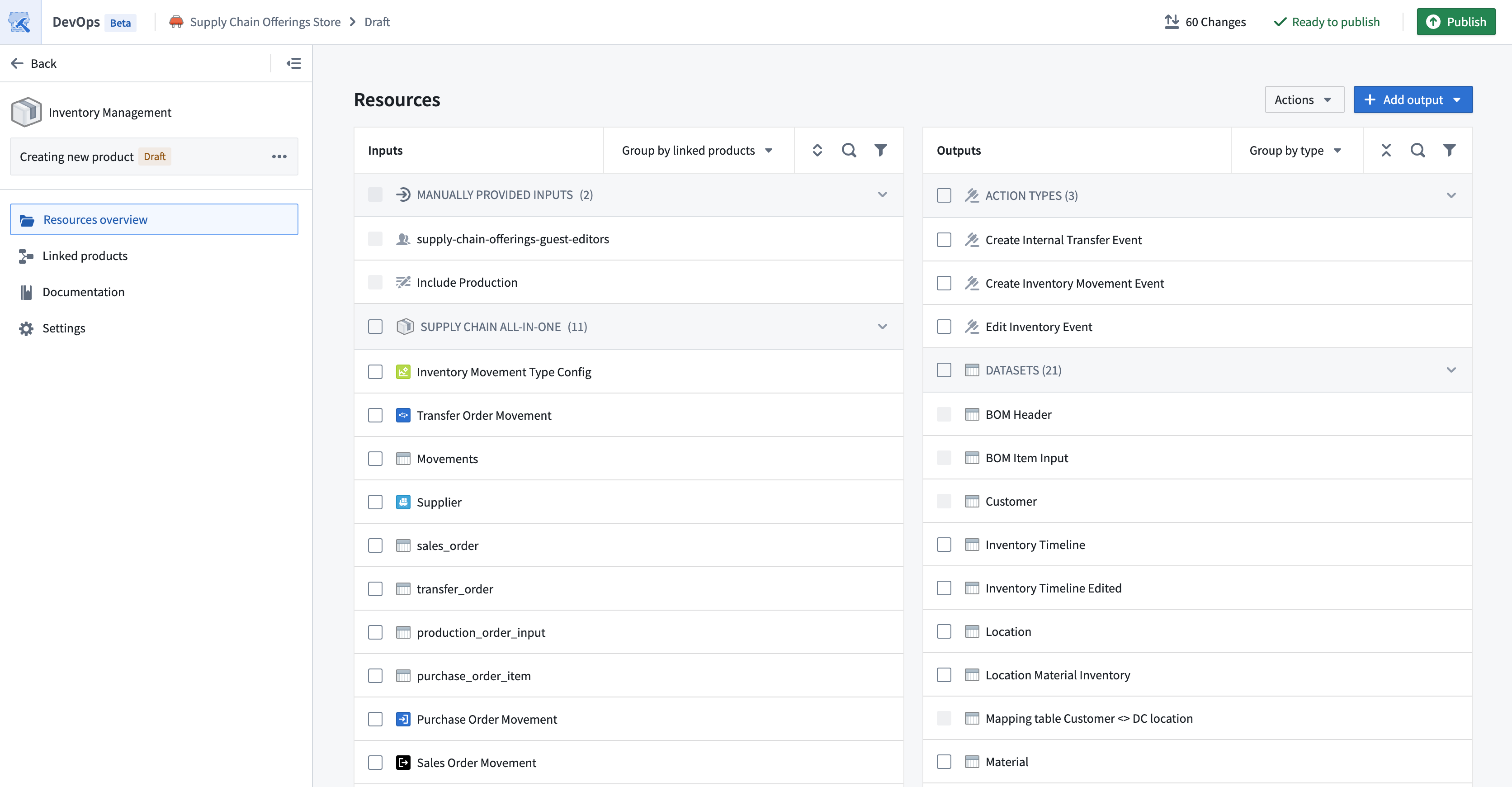Screen dimensions: 1512x787
Task: Open the Linked products section
Action: tap(85, 256)
